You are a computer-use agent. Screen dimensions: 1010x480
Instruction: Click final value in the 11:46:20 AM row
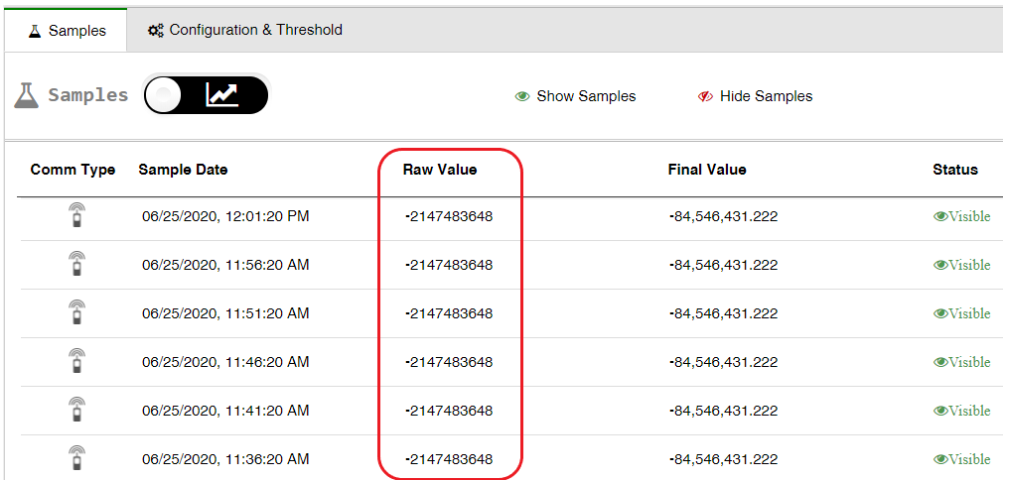(x=723, y=362)
